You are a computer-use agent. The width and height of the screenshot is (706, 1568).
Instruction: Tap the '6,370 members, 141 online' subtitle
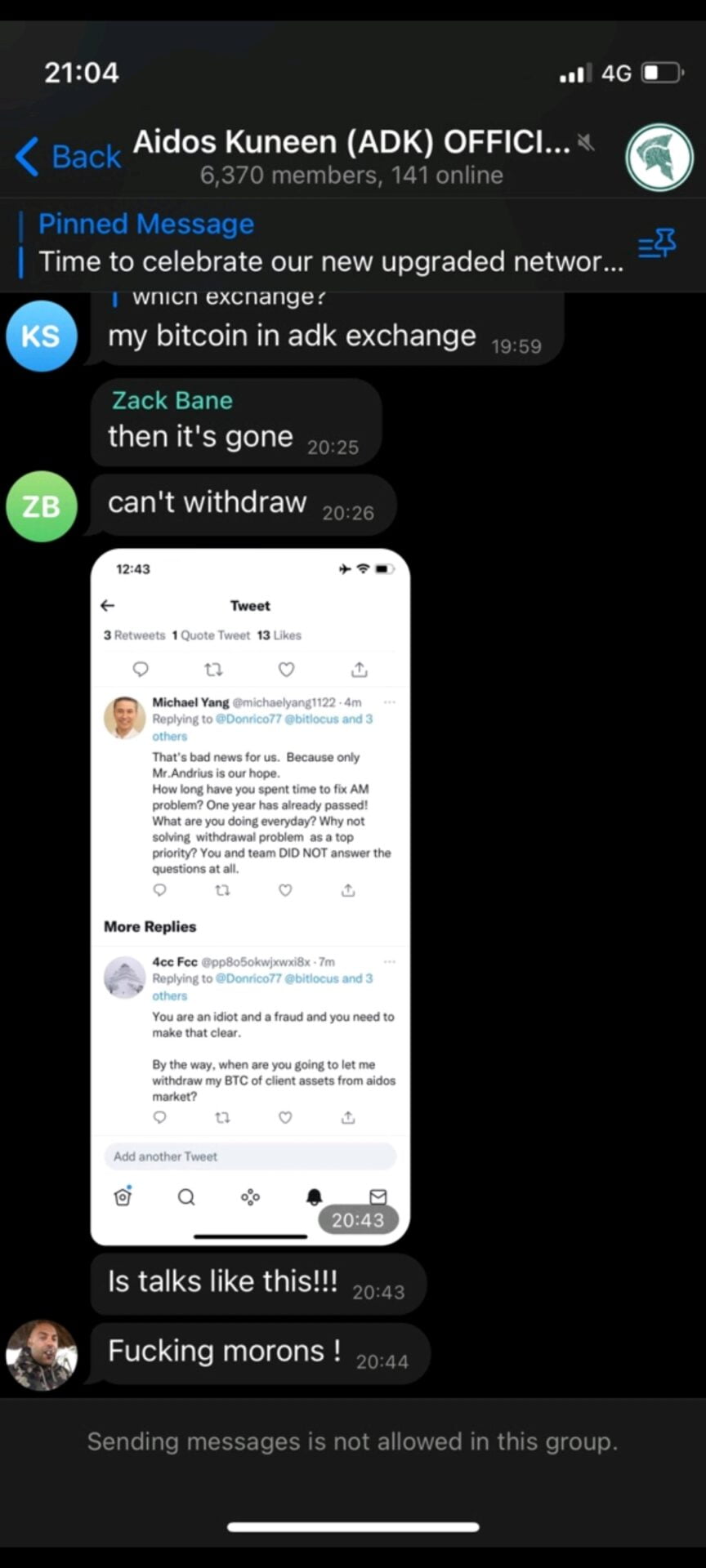(x=351, y=175)
